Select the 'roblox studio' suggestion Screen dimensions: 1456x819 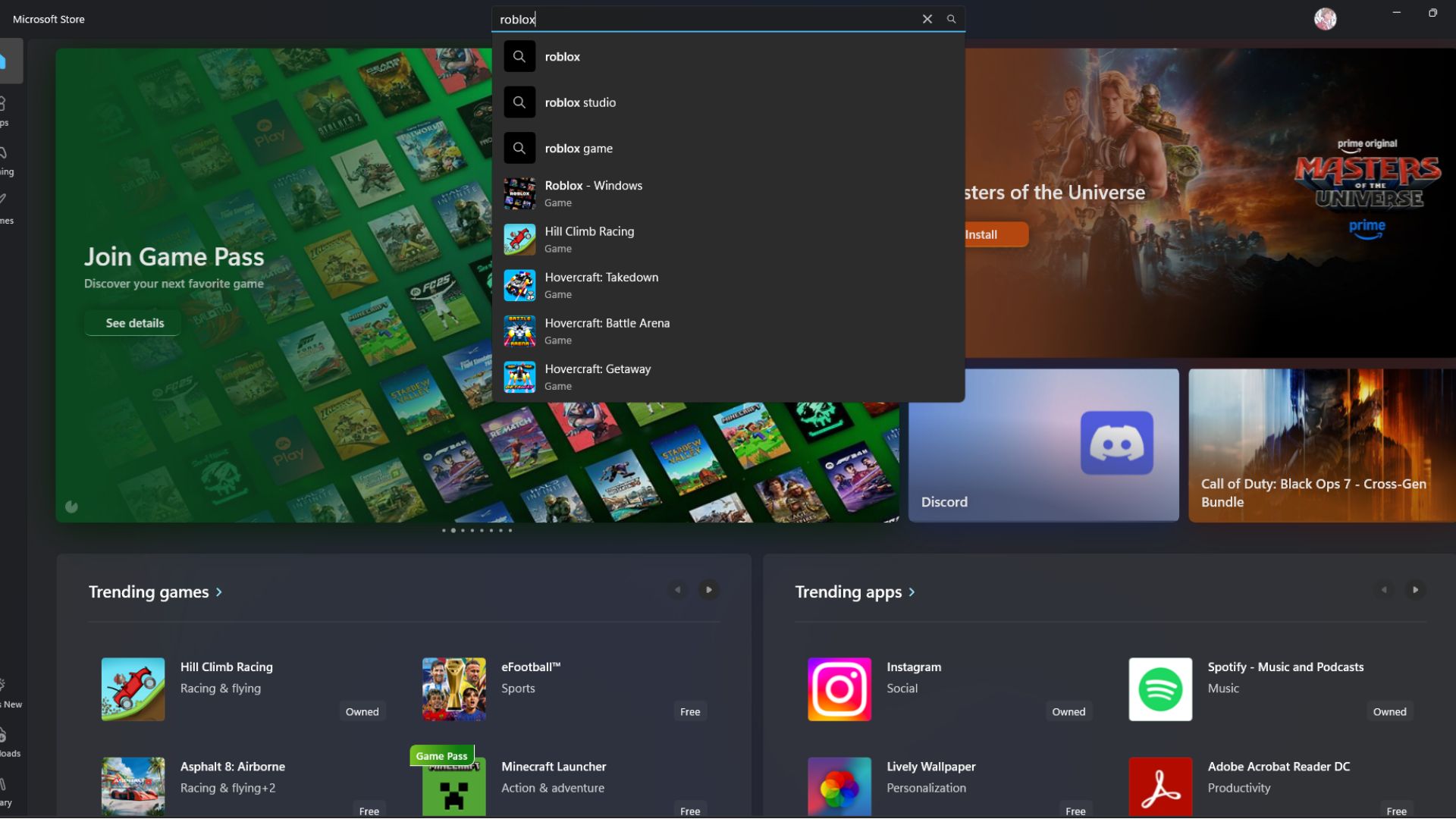(x=728, y=102)
